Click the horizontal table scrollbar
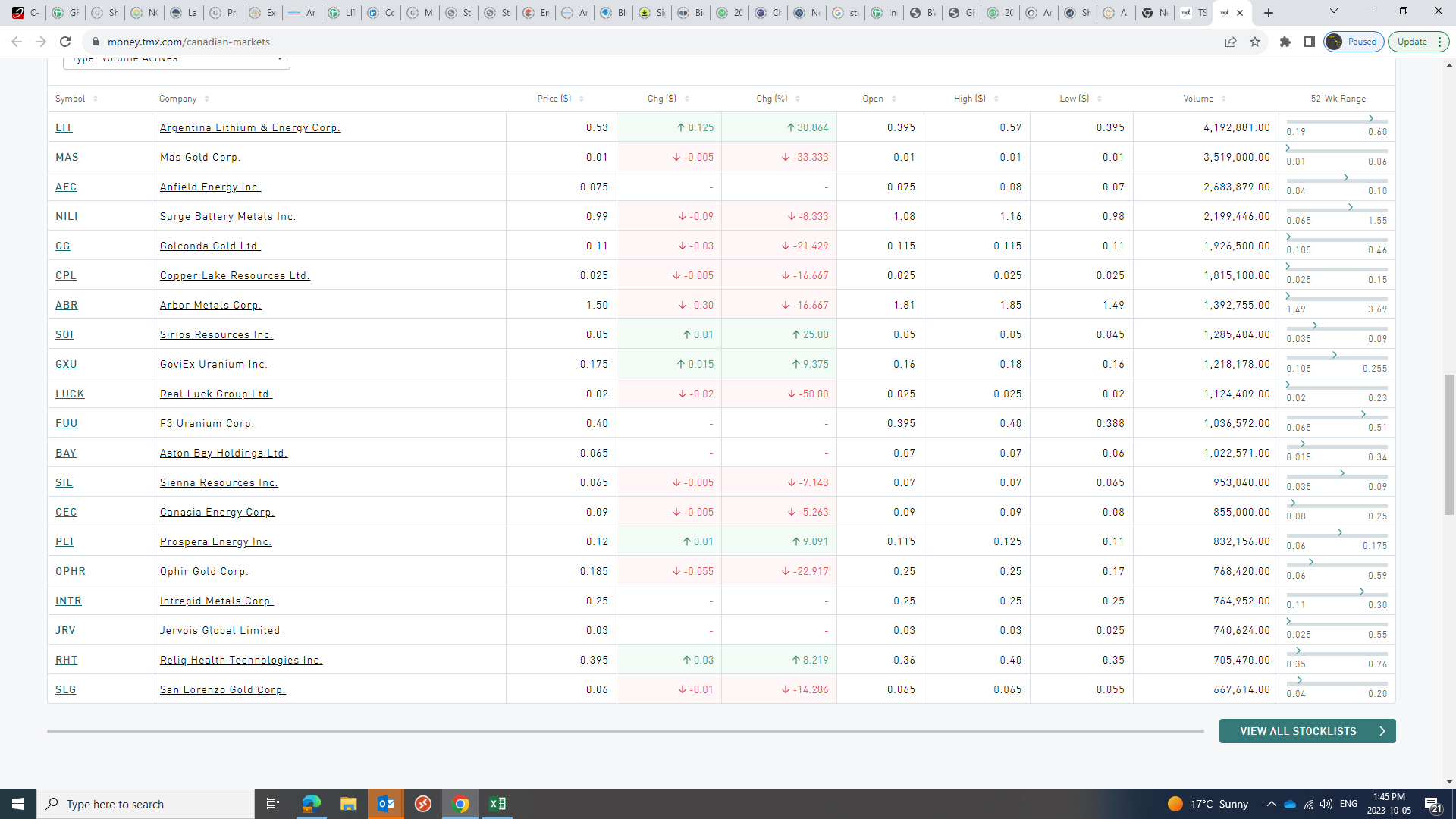Image resolution: width=1456 pixels, height=819 pixels. coord(625,731)
